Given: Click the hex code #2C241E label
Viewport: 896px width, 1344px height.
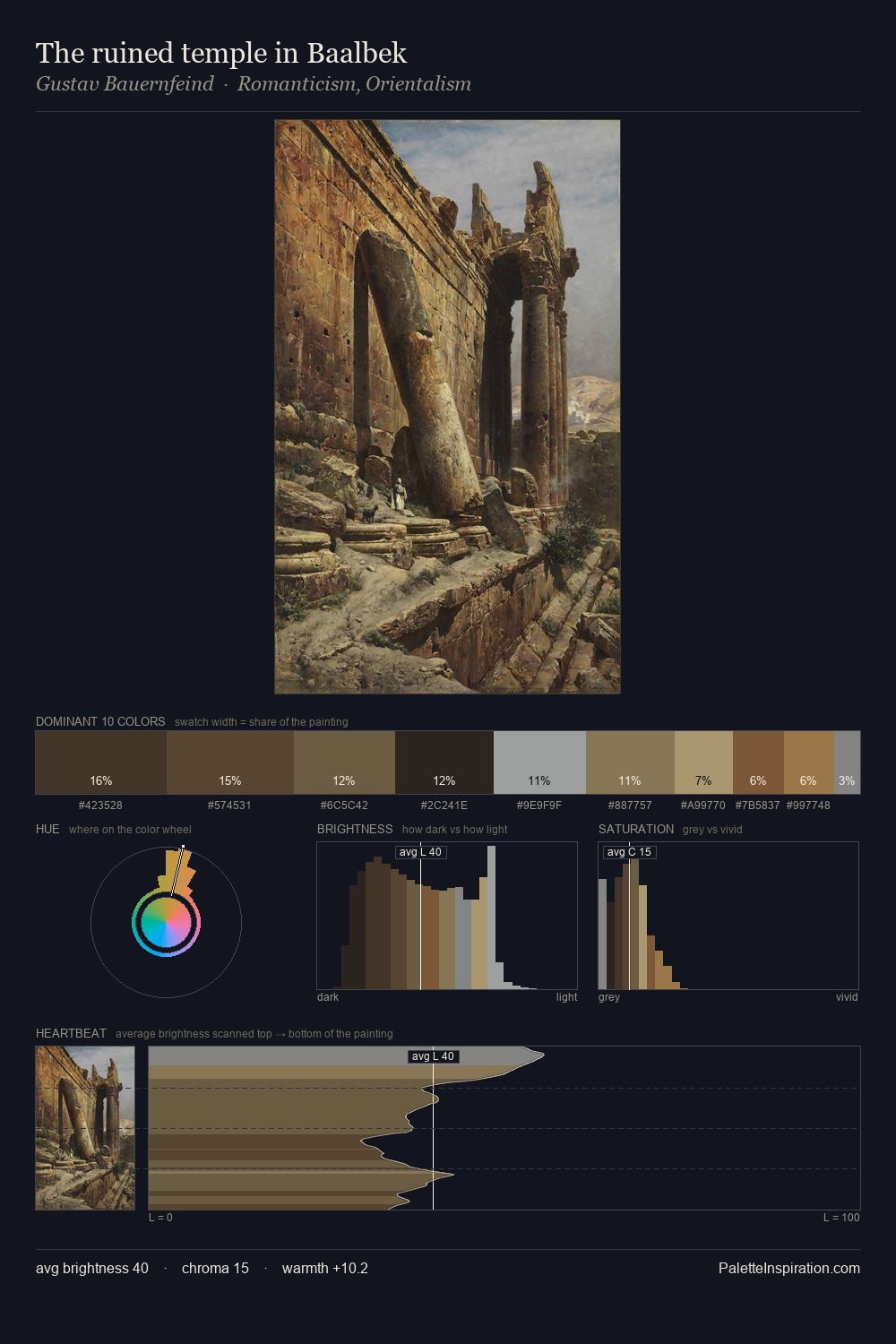Looking at the screenshot, I should [x=444, y=806].
